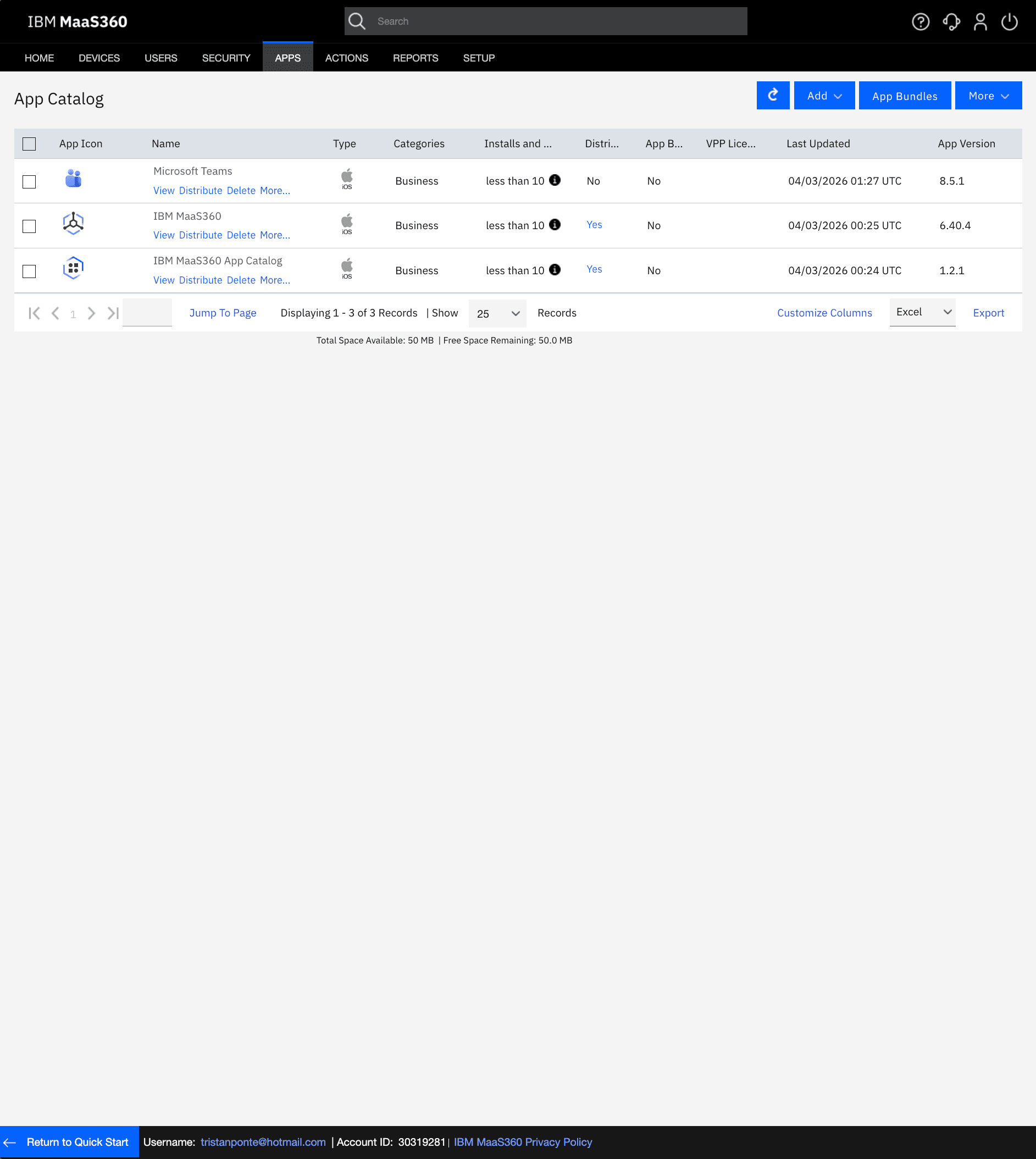Image resolution: width=1036 pixels, height=1159 pixels.
Task: Check the IBM MaaS360 App Catalog checkbox
Action: click(29, 271)
